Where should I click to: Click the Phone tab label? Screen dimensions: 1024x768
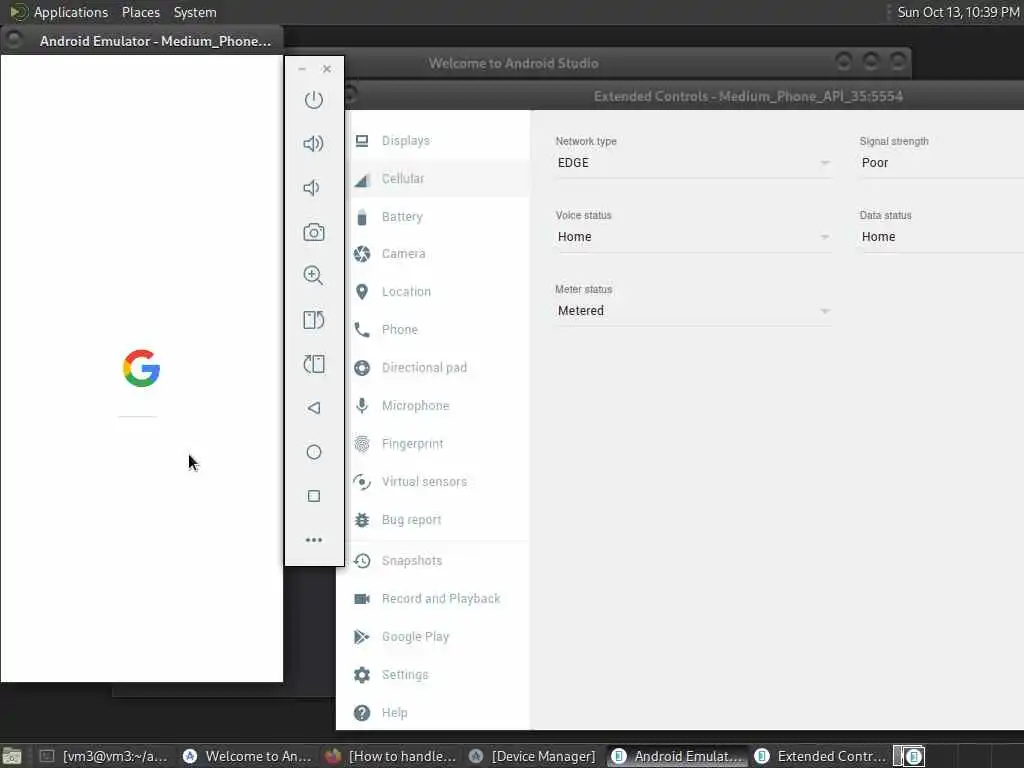click(x=400, y=330)
